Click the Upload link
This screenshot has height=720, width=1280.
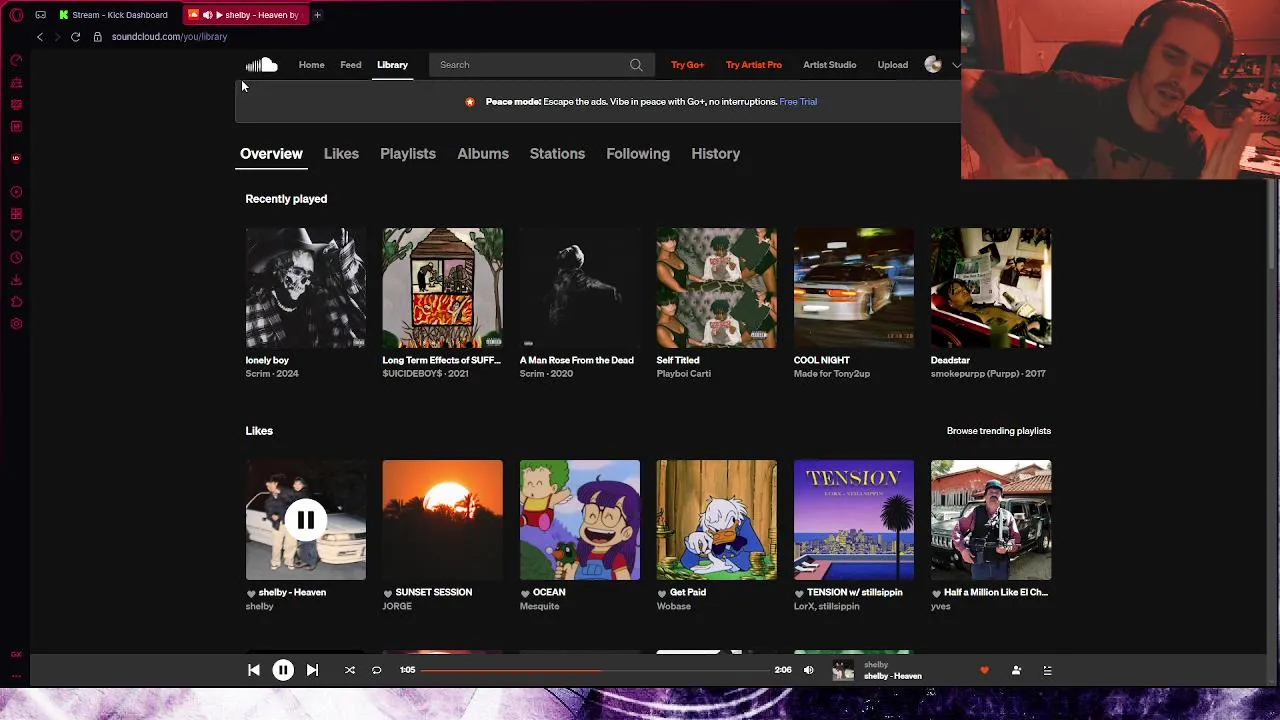(893, 65)
